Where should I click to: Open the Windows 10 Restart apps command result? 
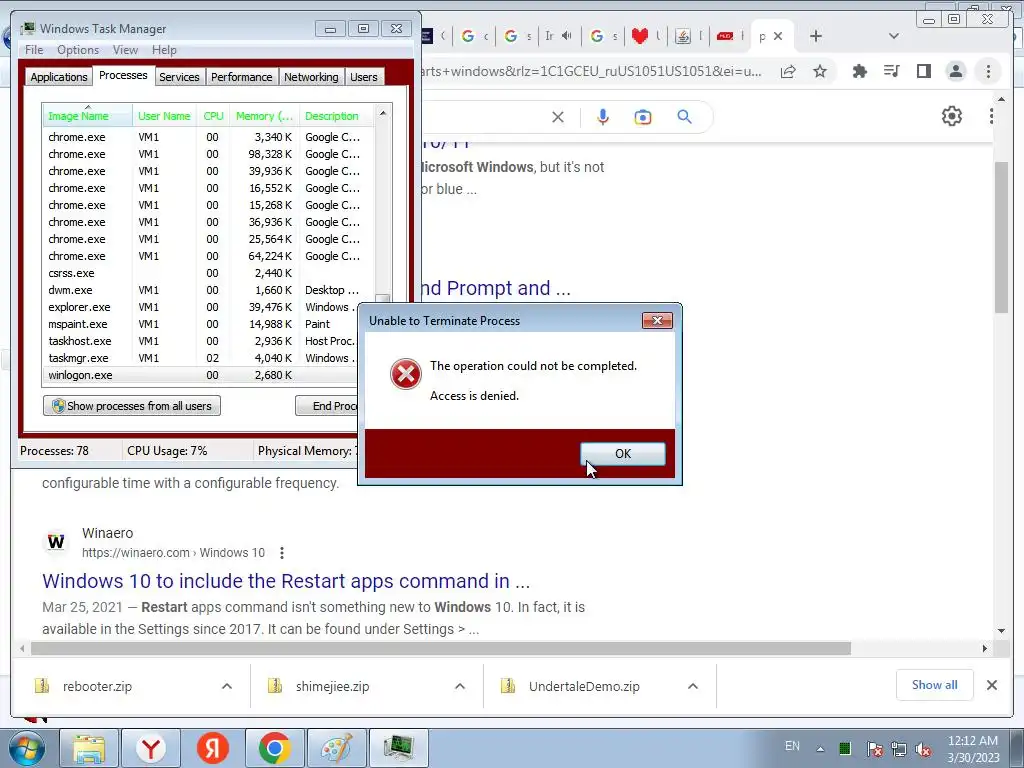(x=286, y=581)
